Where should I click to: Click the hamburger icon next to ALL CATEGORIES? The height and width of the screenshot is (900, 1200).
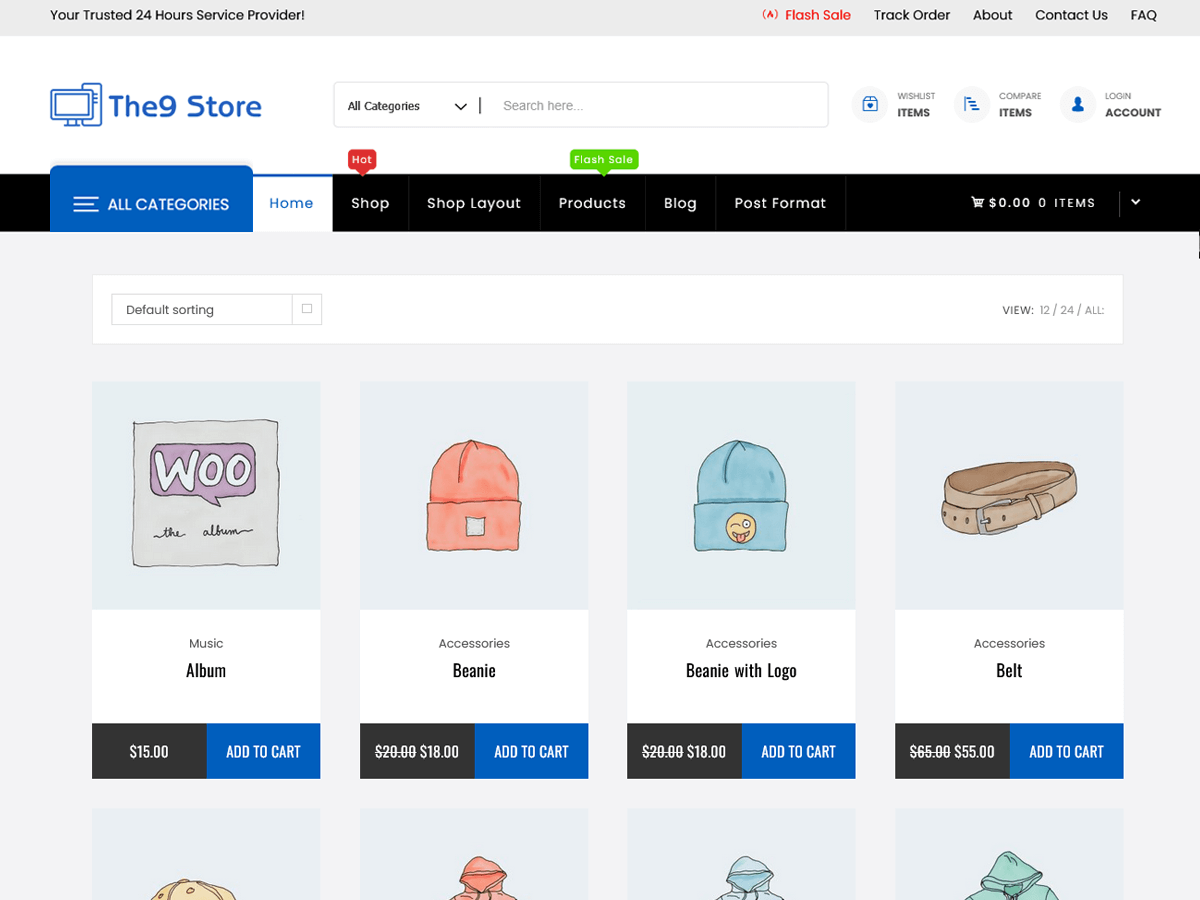click(x=85, y=203)
